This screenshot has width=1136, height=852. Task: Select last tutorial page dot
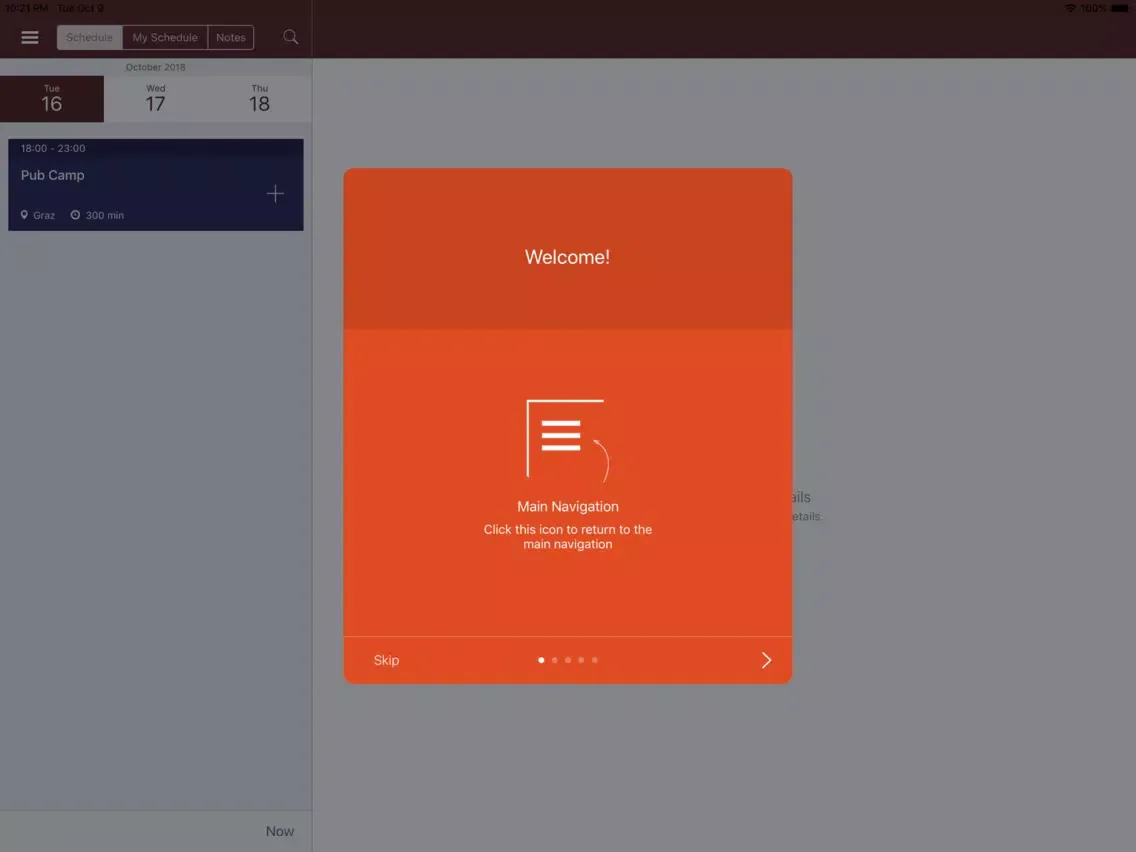click(x=595, y=660)
